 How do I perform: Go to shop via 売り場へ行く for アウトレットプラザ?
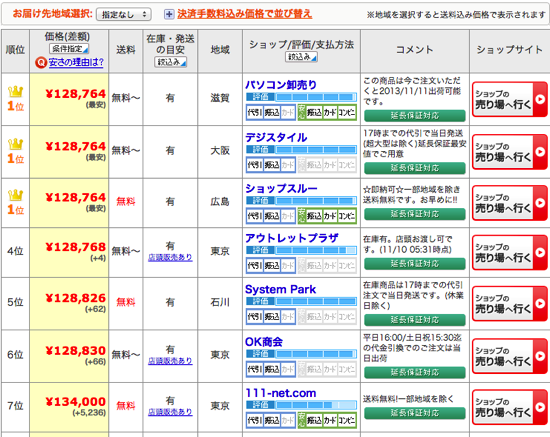(510, 253)
